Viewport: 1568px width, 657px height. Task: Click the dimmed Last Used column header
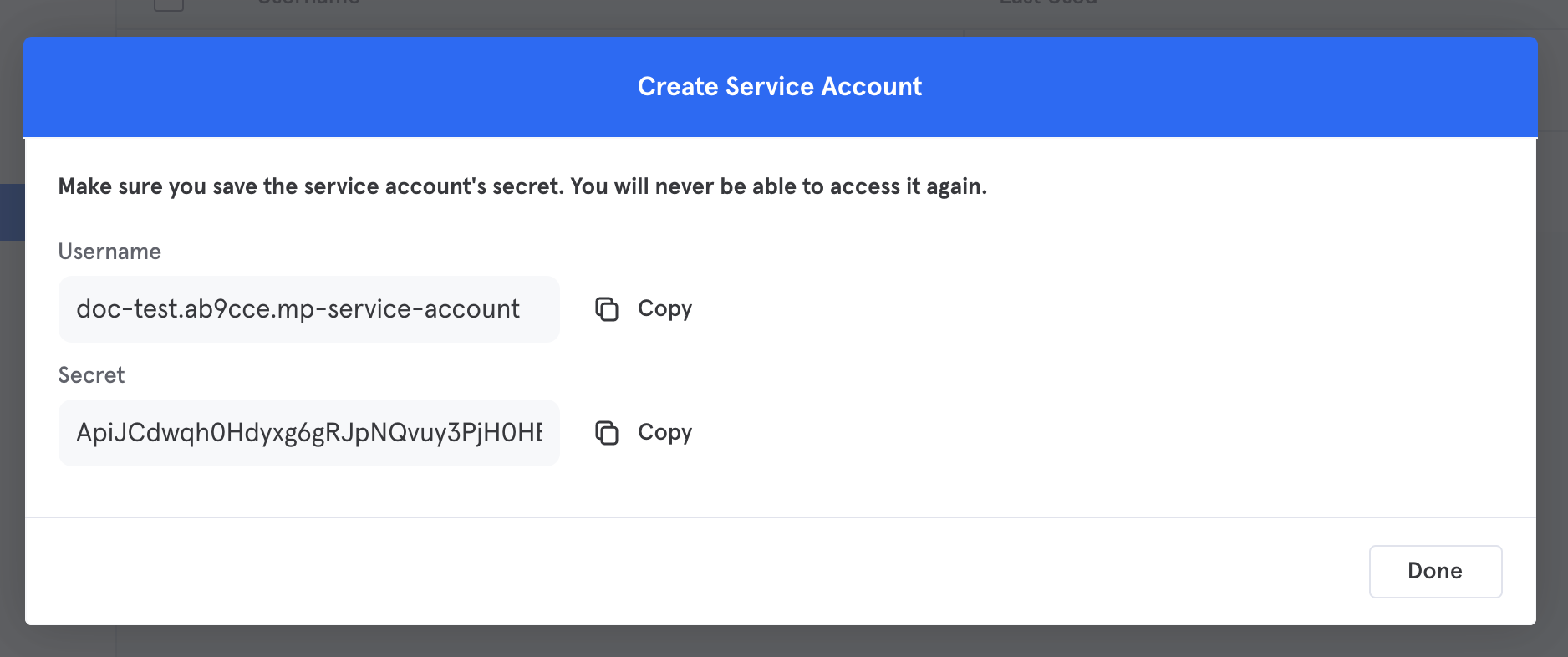point(1048,3)
